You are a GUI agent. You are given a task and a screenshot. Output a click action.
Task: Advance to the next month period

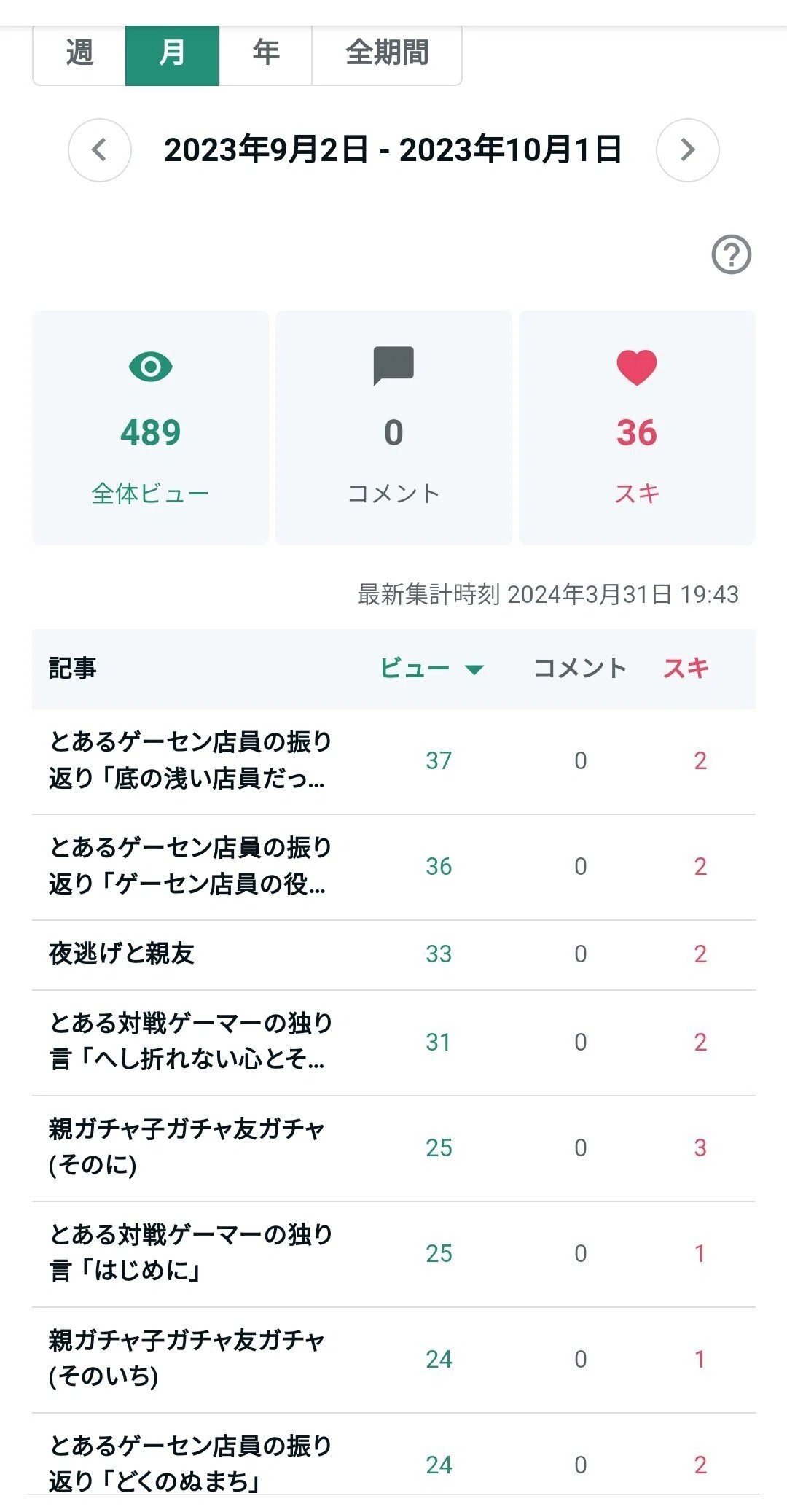[x=687, y=150]
